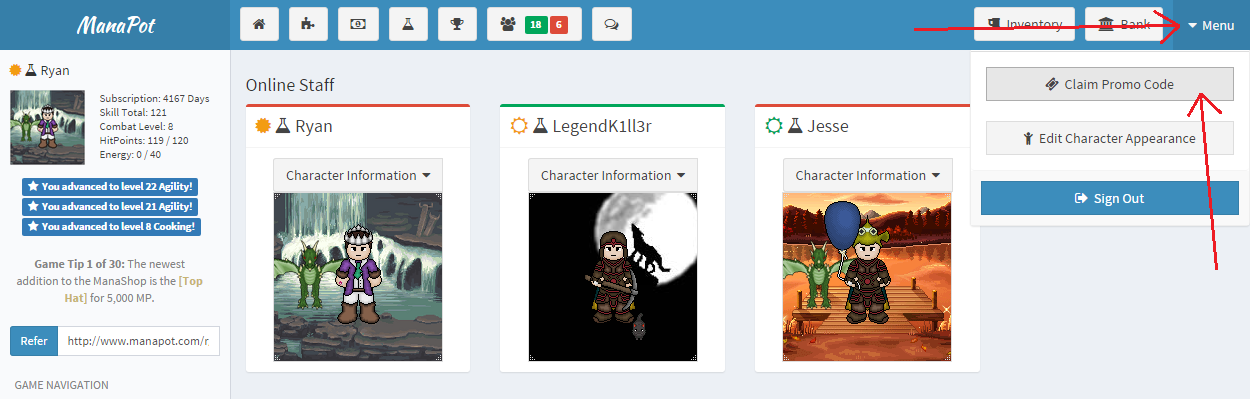Click the orange sun icon beside LegendK1ll3r
Viewport: 1250px width, 399px height.
(518, 126)
